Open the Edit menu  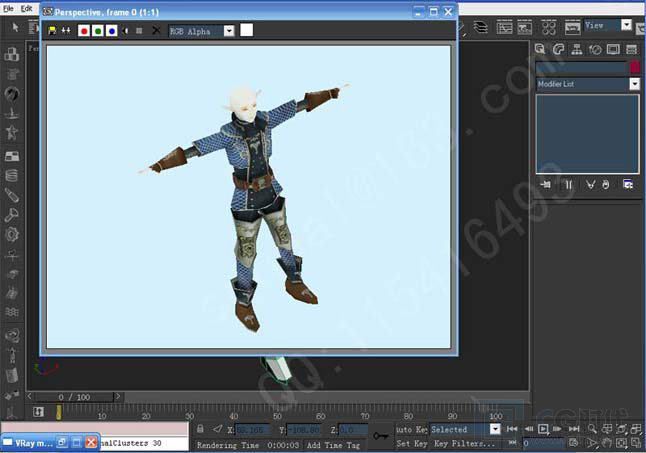(x=27, y=8)
